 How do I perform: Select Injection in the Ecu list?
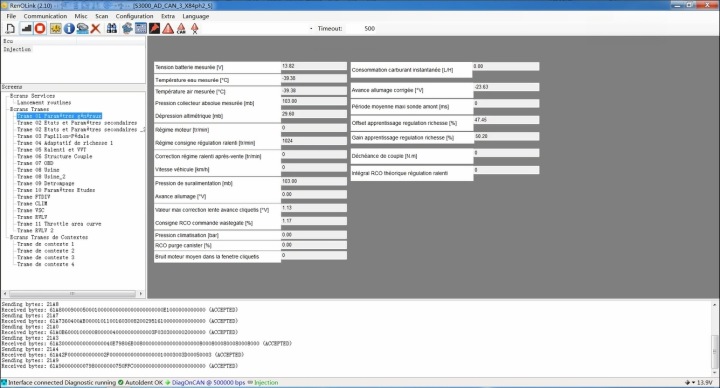17,49
